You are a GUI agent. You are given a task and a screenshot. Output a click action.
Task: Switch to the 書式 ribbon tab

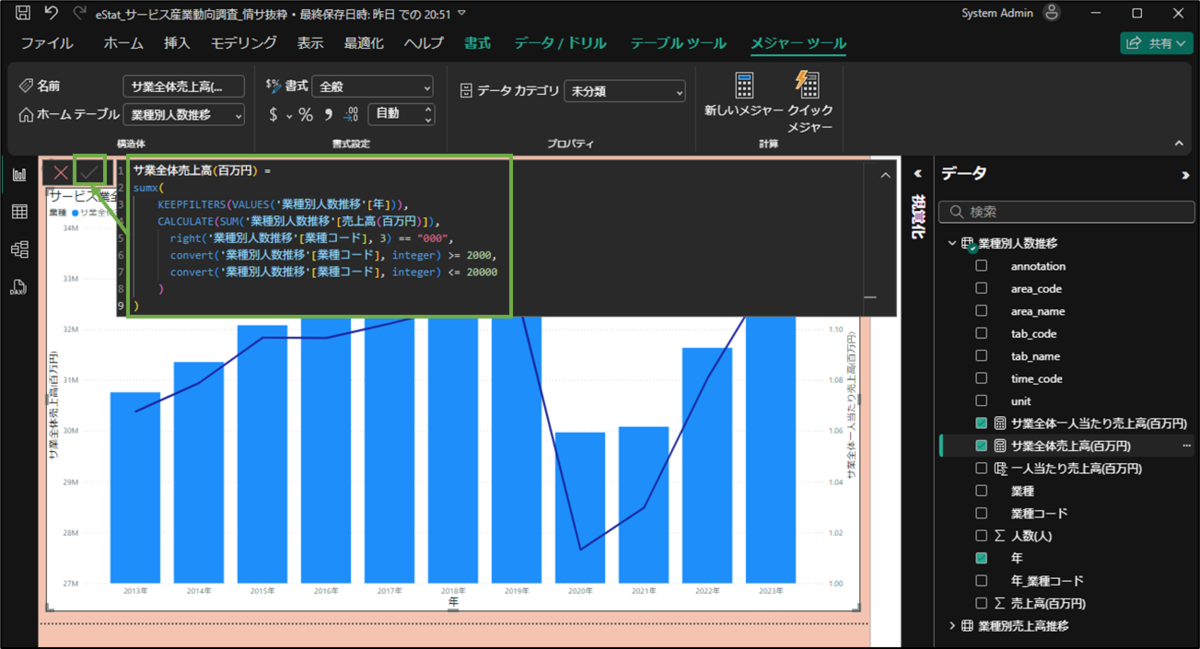[477, 43]
